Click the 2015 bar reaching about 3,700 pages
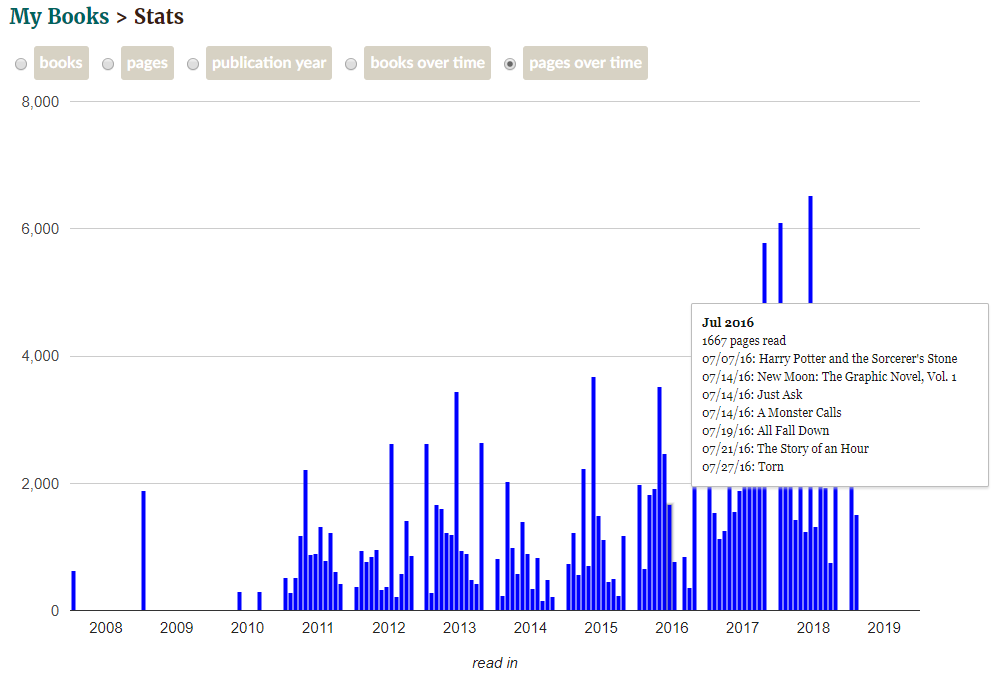This screenshot has width=997, height=674. pyautogui.click(x=593, y=493)
